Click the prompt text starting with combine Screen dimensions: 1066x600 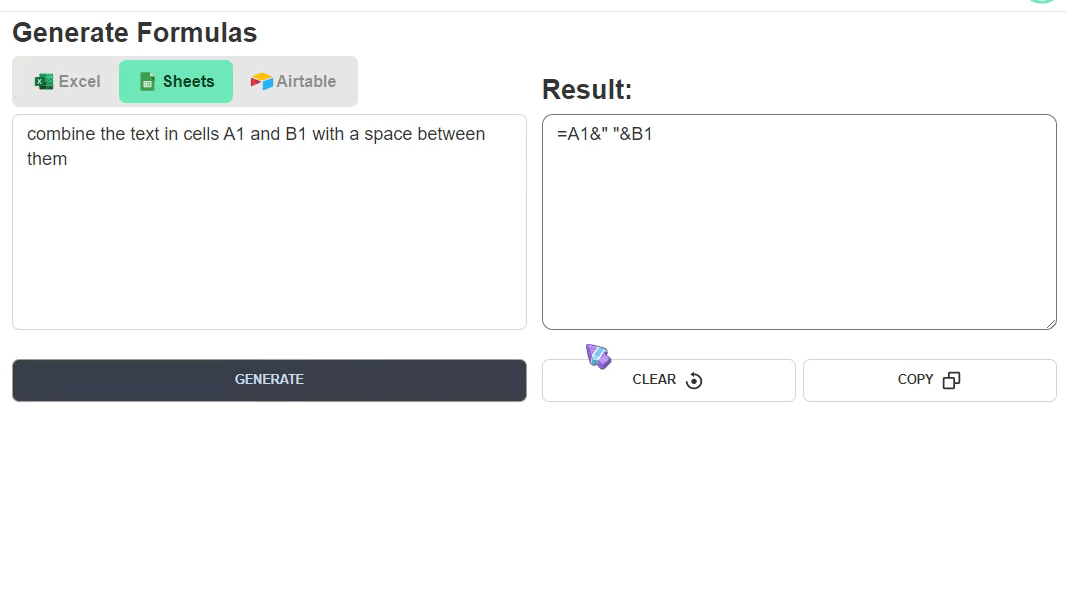point(256,146)
